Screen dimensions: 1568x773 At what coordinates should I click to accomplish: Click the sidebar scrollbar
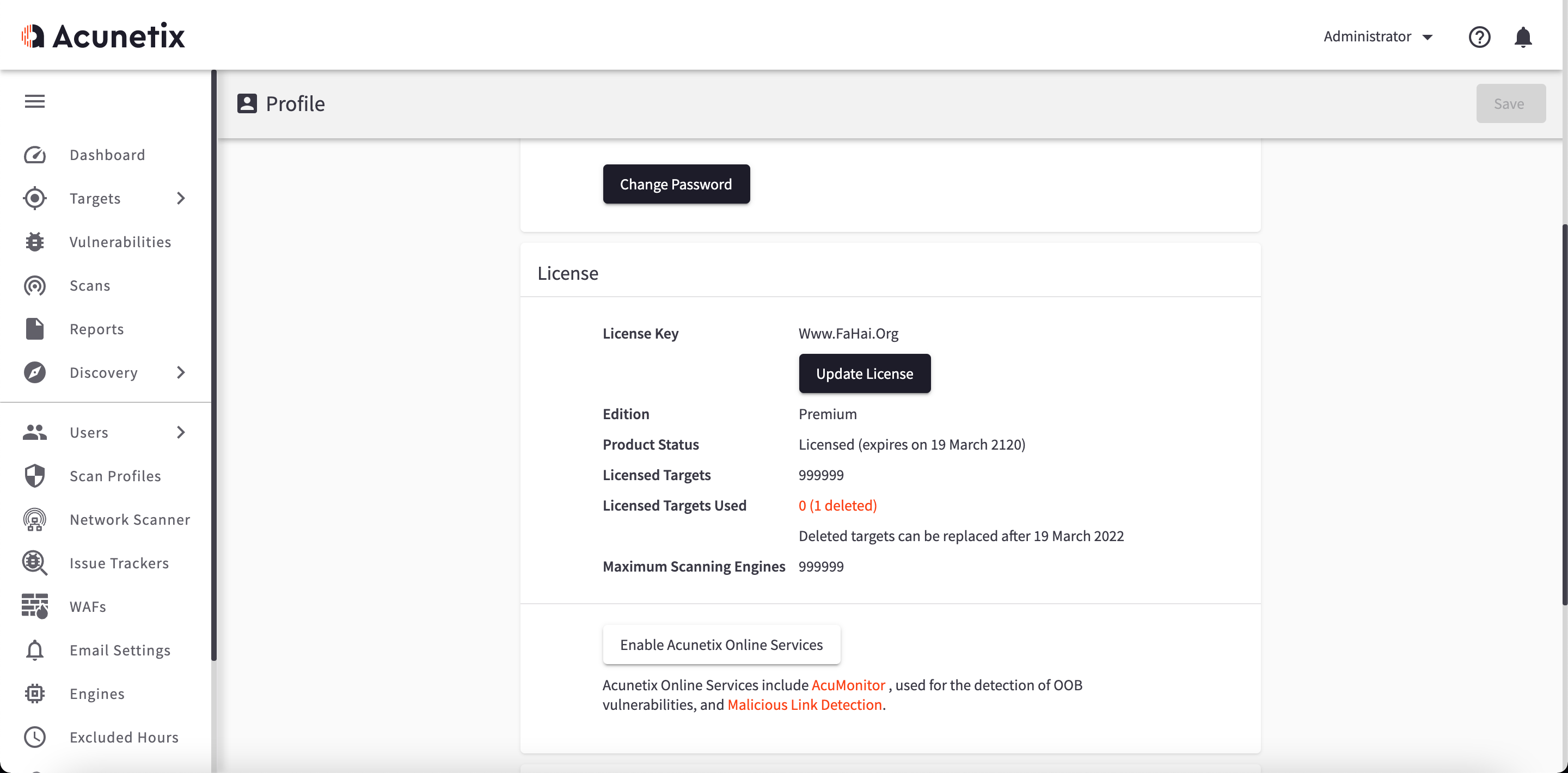(213, 365)
